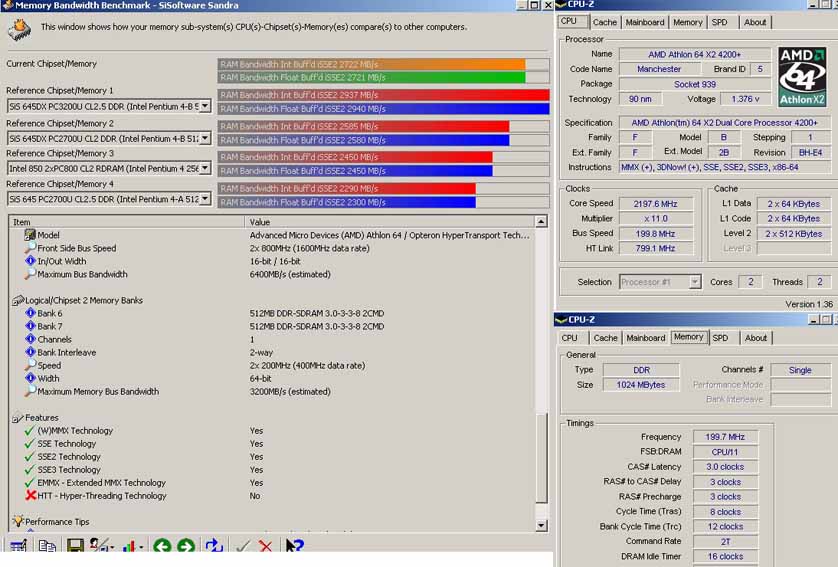Click the red X beside HTT Hyper-Threading
This screenshot has height=567, width=838.
pos(30,495)
